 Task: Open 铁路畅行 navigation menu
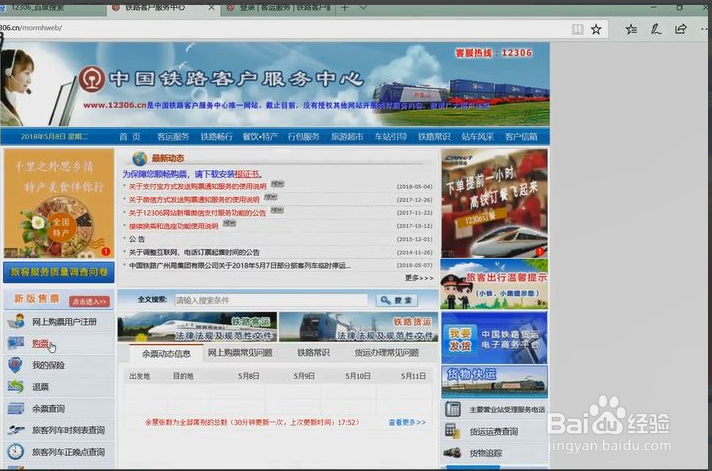217,137
